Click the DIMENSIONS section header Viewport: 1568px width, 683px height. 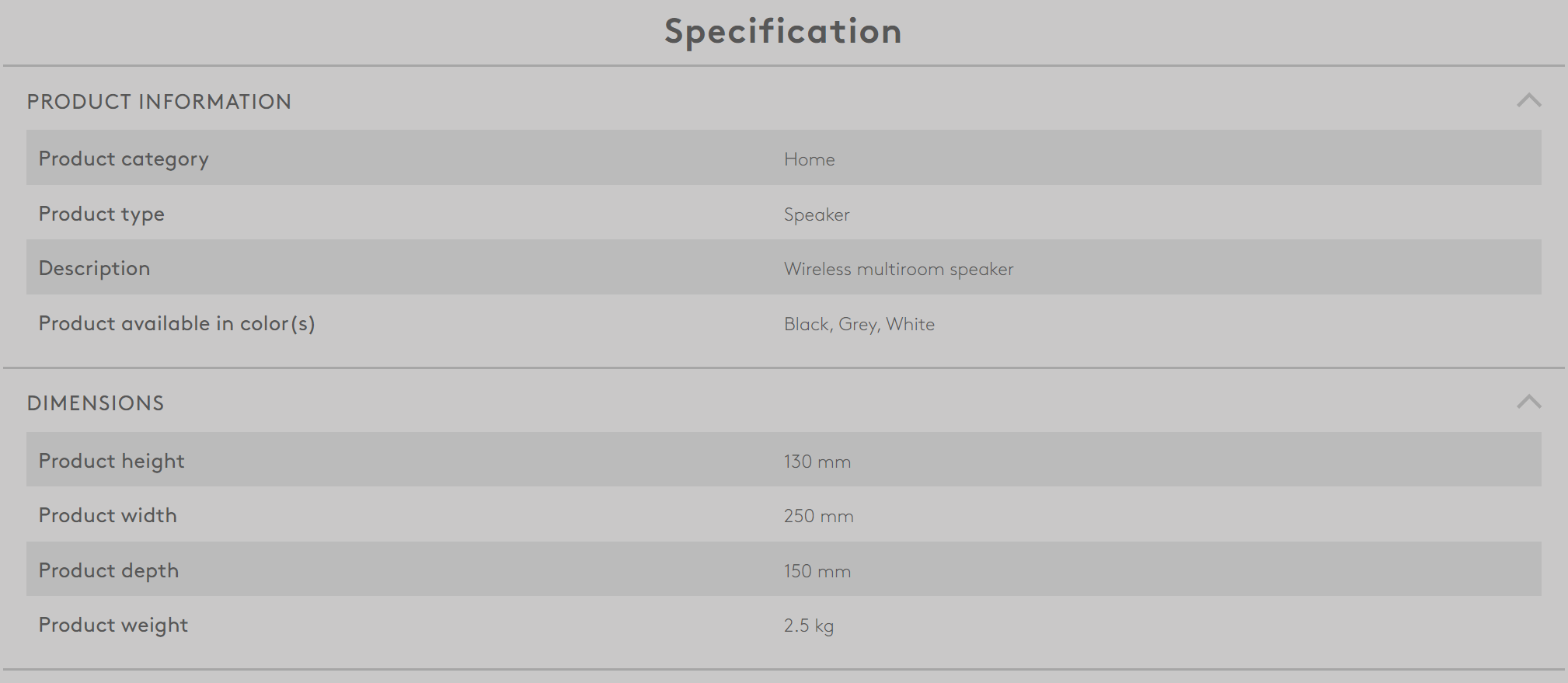click(x=96, y=403)
